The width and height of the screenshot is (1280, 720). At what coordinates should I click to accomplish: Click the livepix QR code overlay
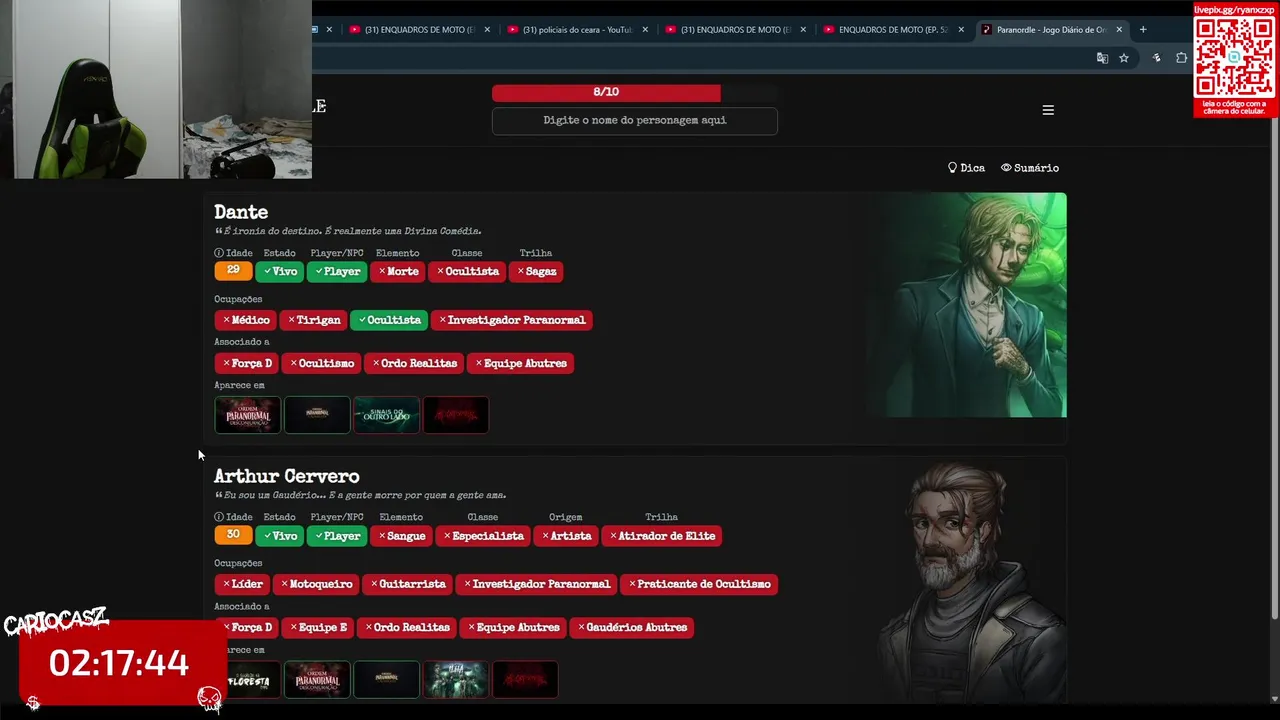pos(1235,59)
